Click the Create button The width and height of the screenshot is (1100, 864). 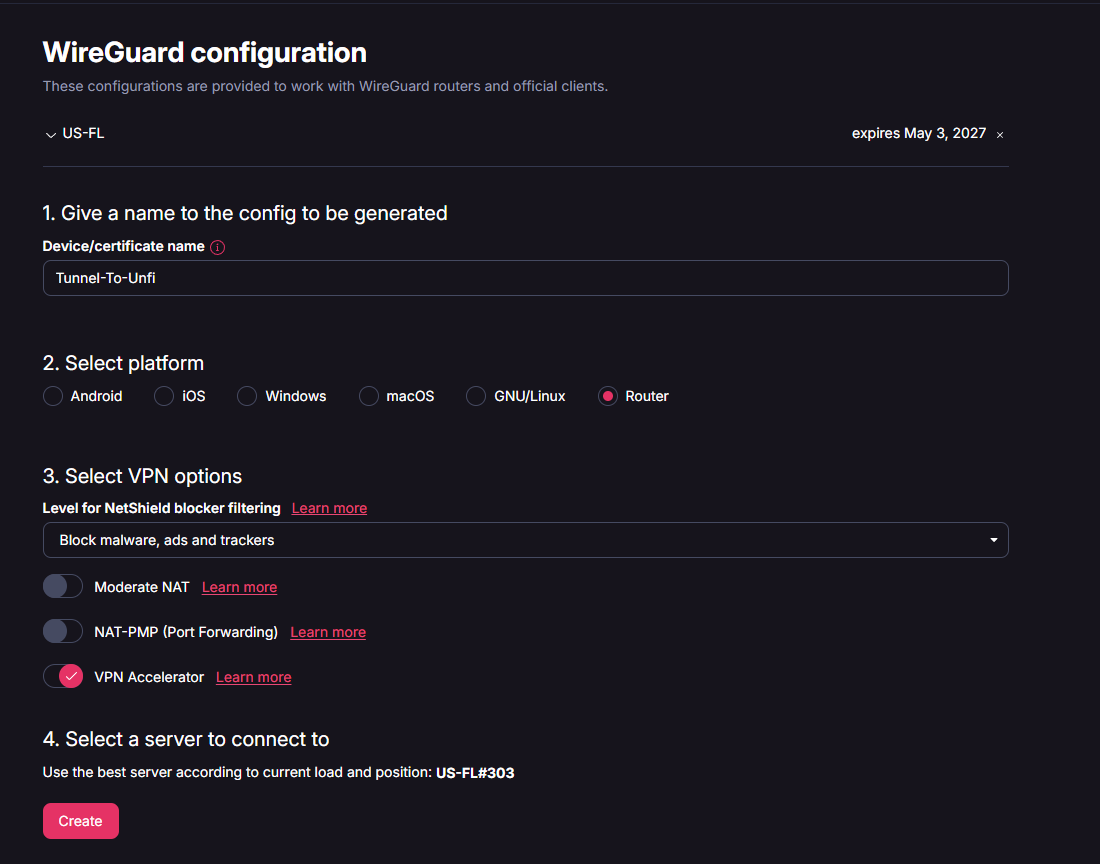(81, 821)
